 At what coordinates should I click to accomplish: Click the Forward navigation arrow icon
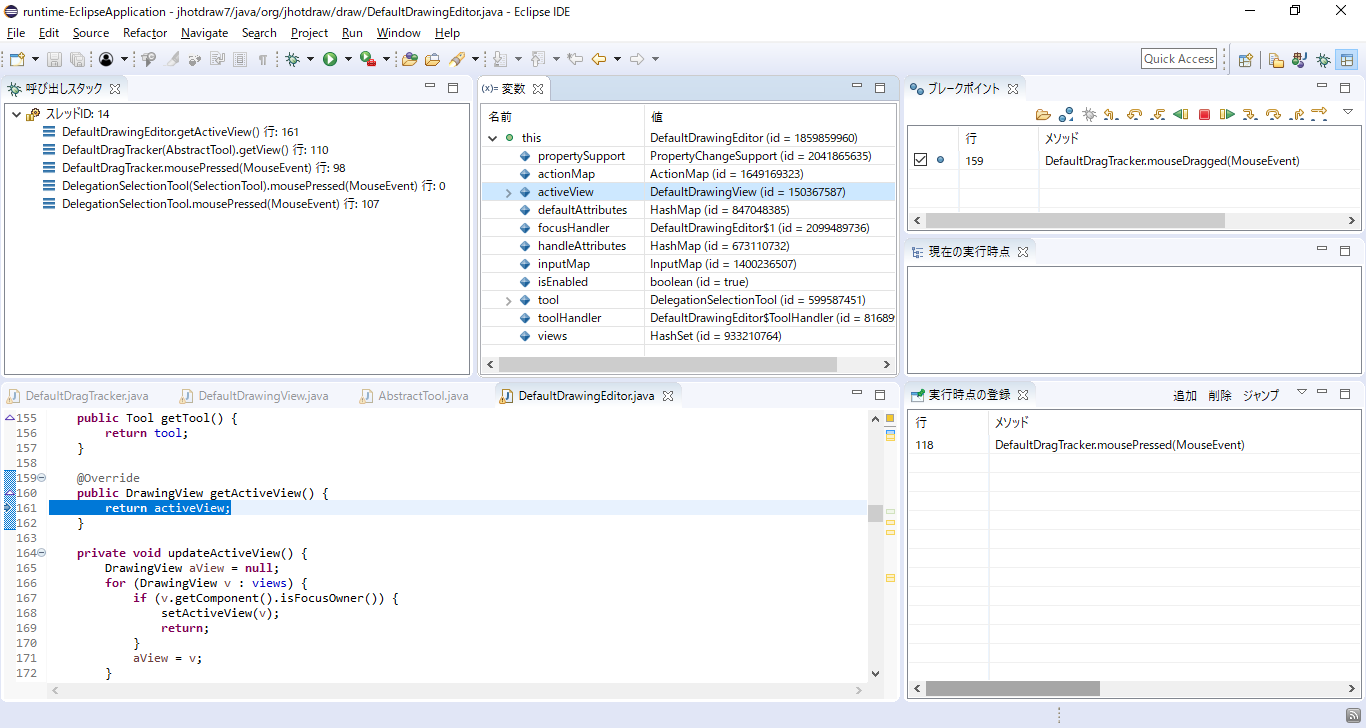(636, 59)
